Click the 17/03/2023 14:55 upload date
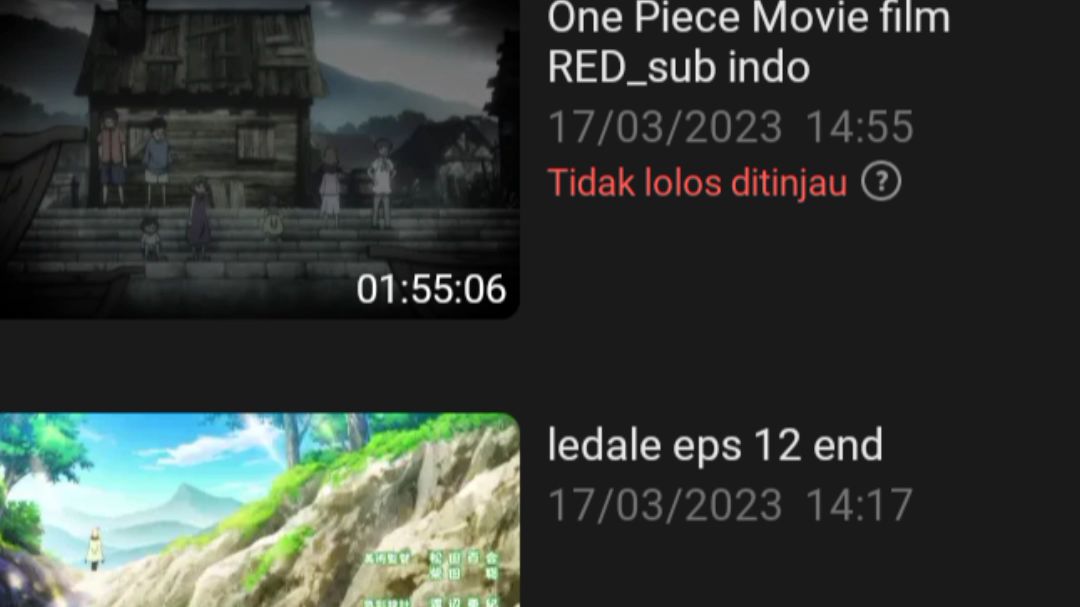The width and height of the screenshot is (1080, 607). point(731,127)
